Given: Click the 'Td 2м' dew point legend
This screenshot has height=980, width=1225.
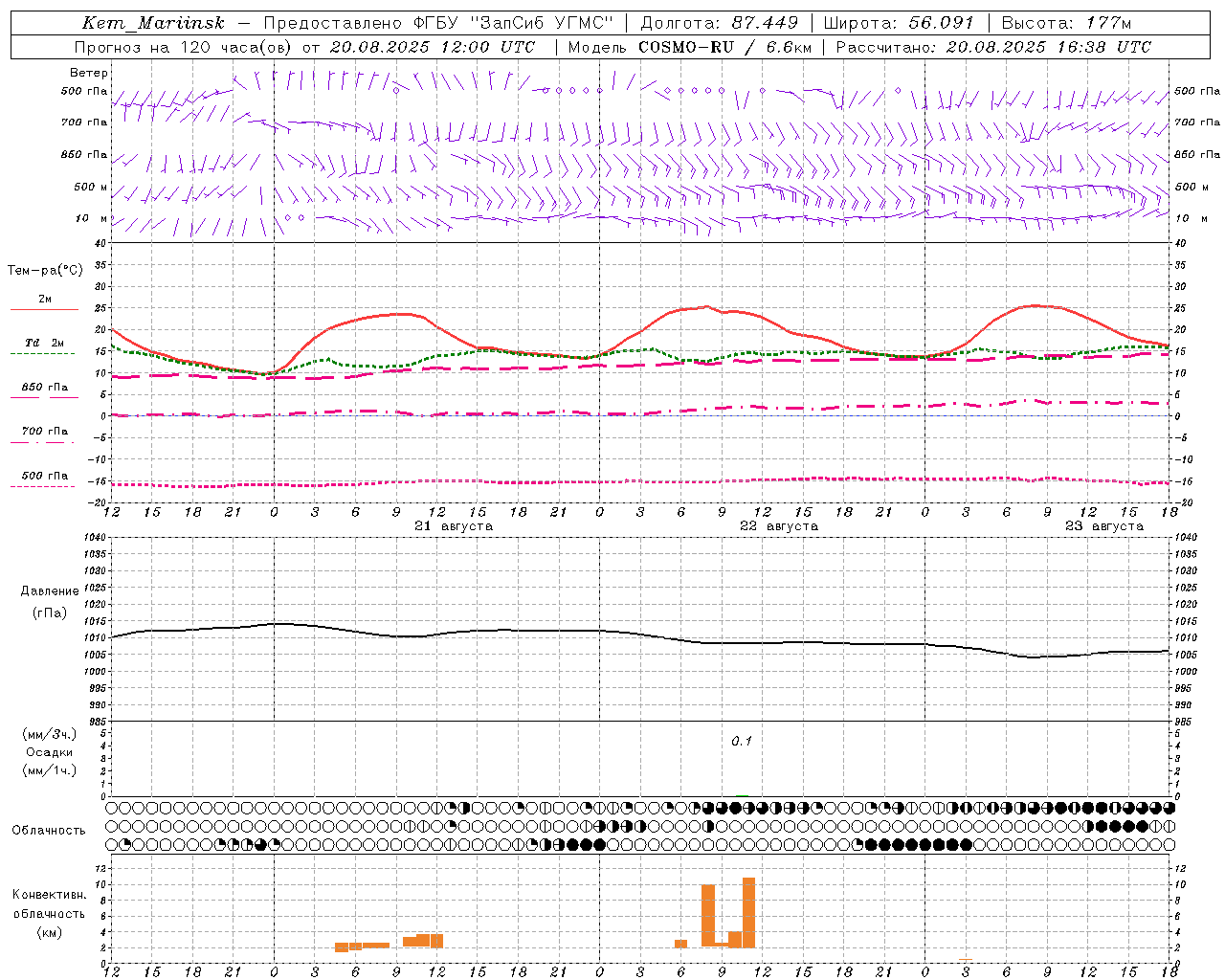Looking at the screenshot, I should [44, 343].
